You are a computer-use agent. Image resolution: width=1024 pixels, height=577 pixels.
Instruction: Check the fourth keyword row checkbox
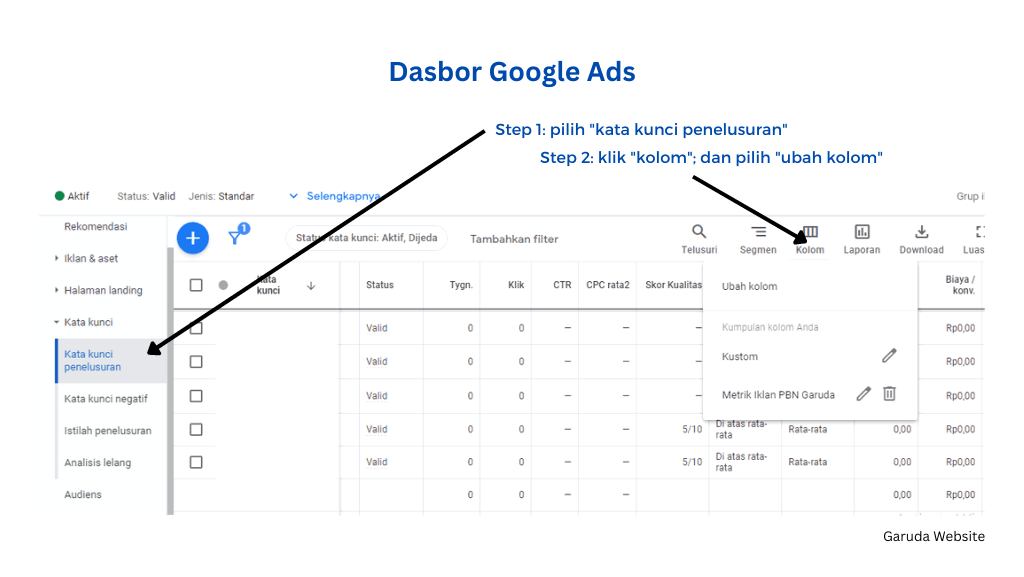pyautogui.click(x=196, y=429)
